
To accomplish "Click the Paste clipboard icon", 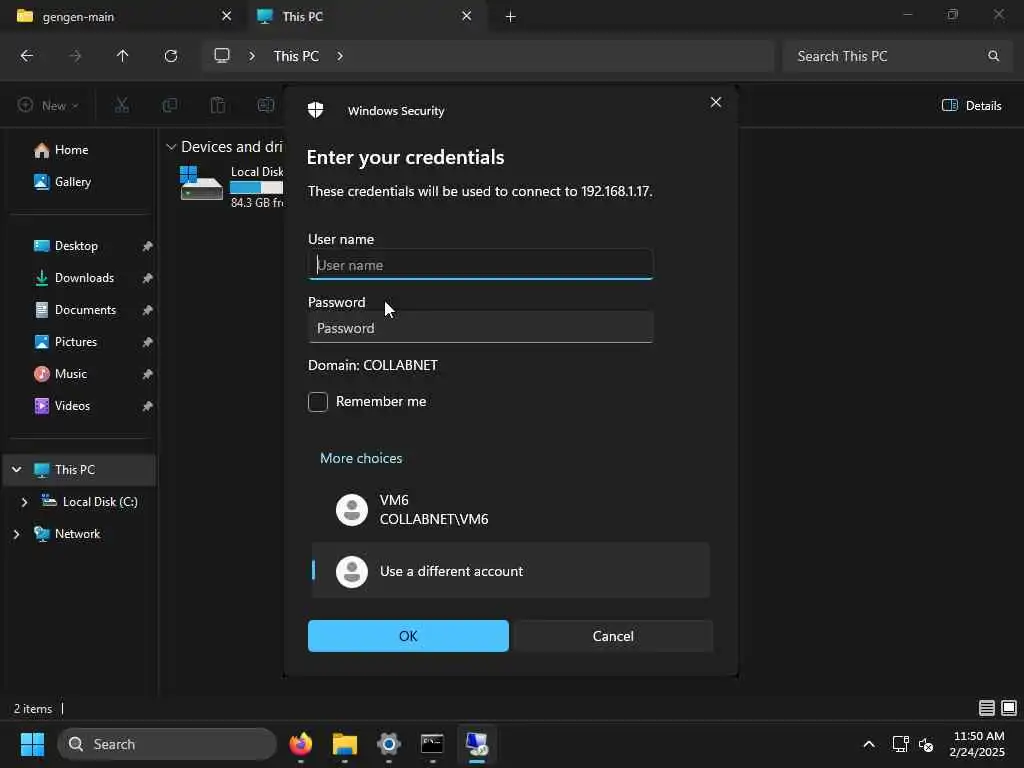I will [217, 105].
